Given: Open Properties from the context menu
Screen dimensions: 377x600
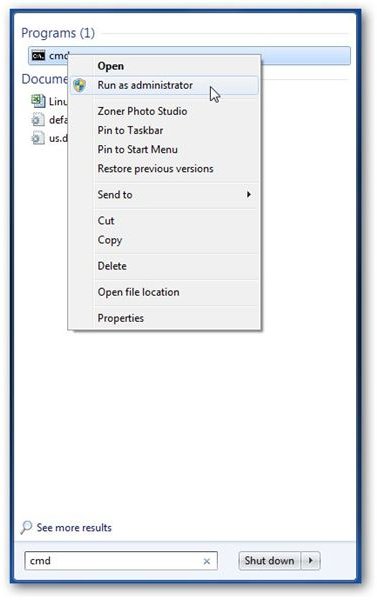Looking at the screenshot, I should point(121,318).
